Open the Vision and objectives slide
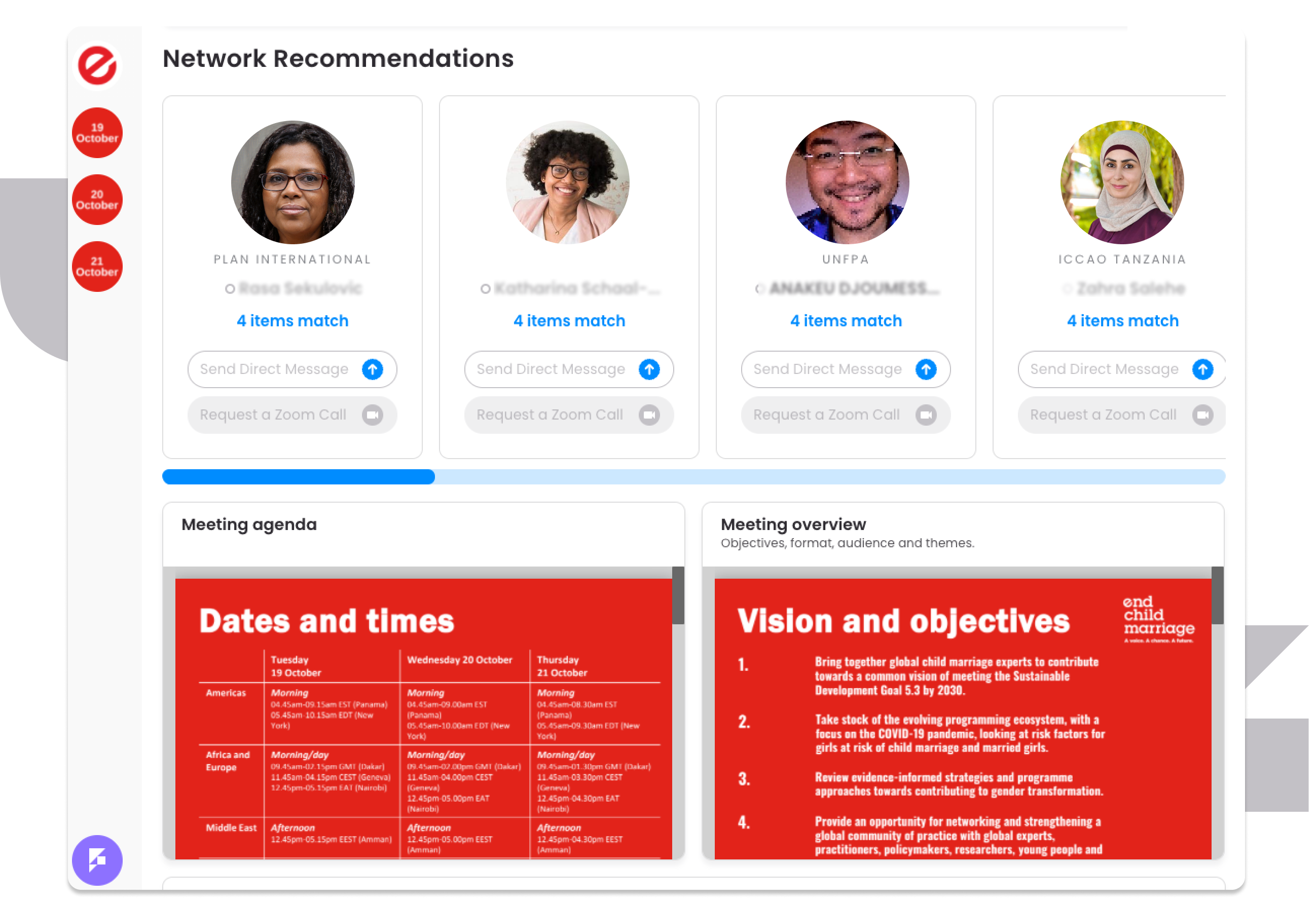The image size is (1316, 904). tap(963, 719)
